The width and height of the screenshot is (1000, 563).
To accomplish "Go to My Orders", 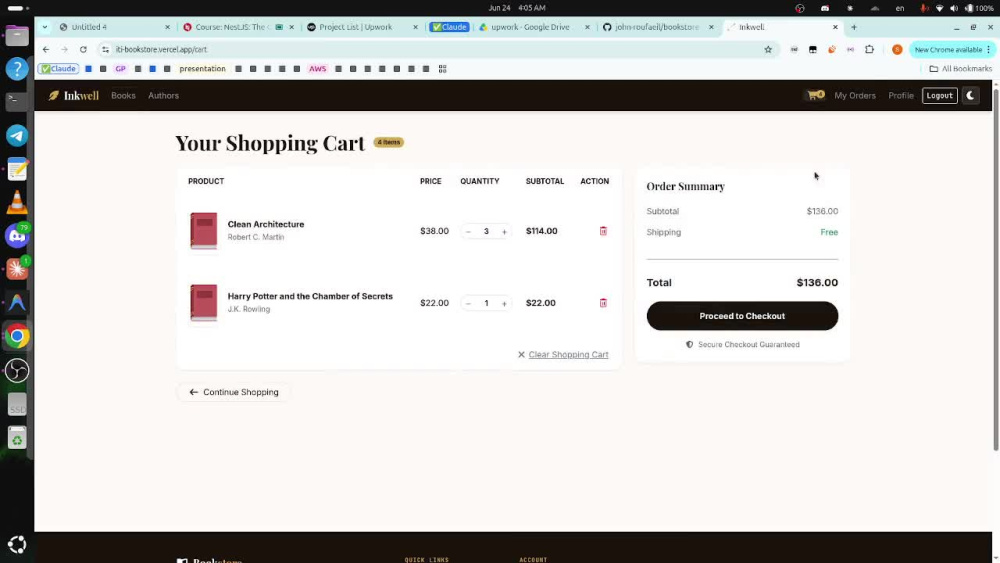I will (x=855, y=96).
